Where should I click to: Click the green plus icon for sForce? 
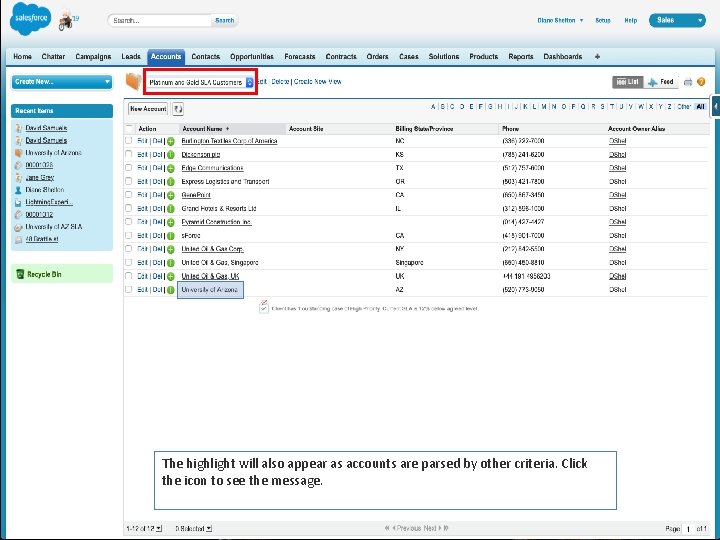point(171,236)
